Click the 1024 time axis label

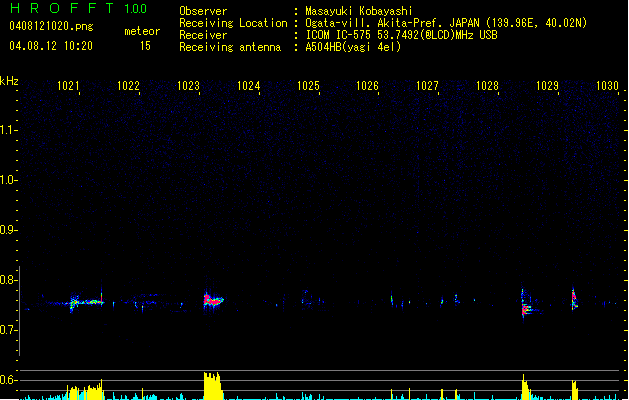coord(249,86)
